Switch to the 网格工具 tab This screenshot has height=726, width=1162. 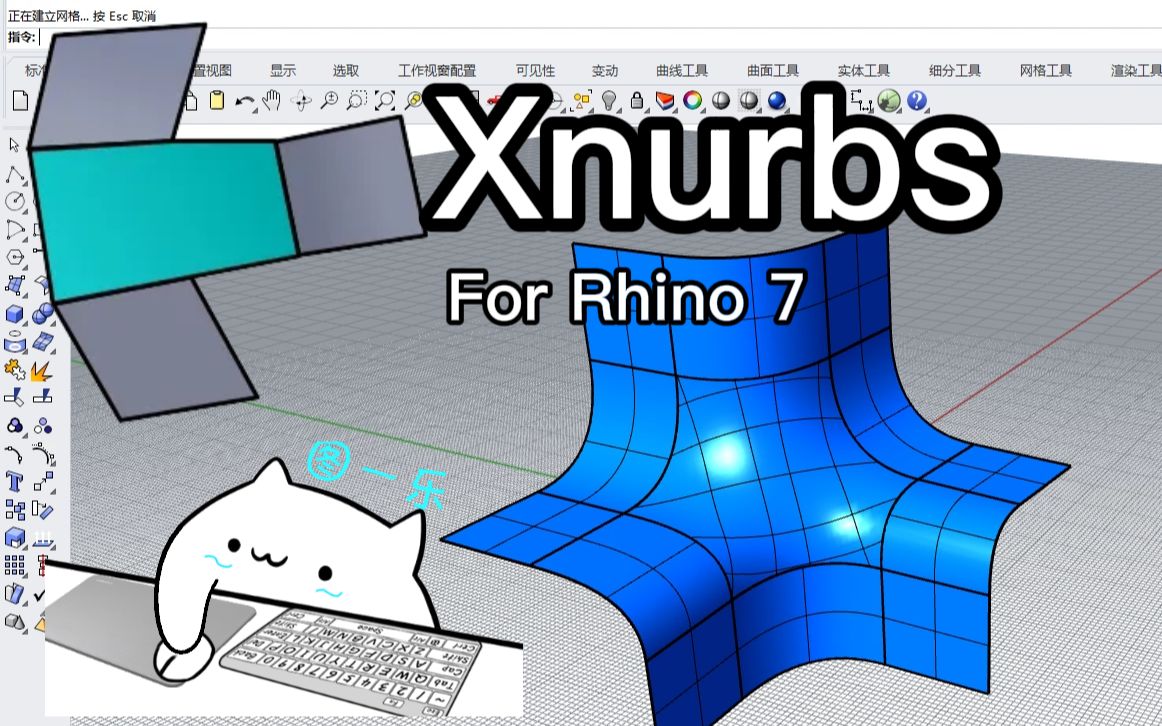[1046, 70]
